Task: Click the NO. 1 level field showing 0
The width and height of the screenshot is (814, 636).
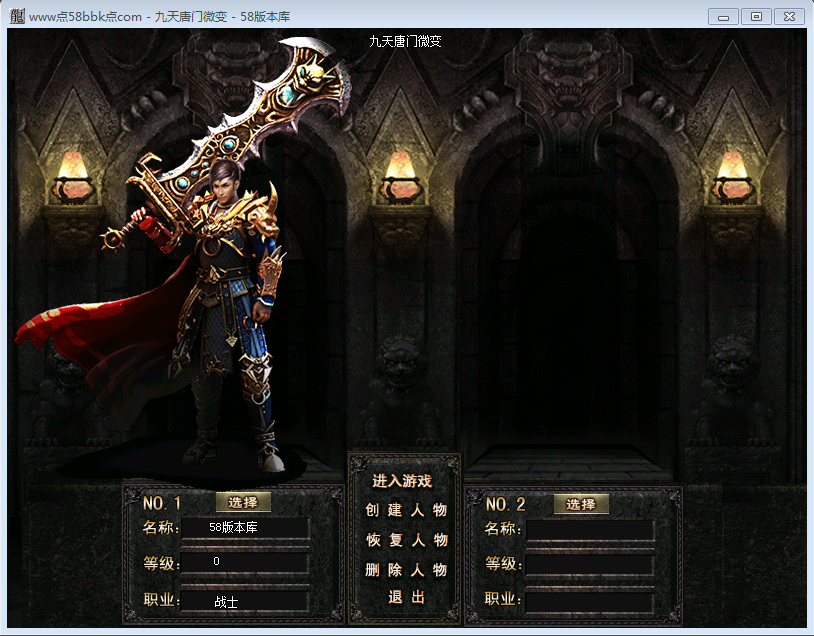Action: point(245,562)
